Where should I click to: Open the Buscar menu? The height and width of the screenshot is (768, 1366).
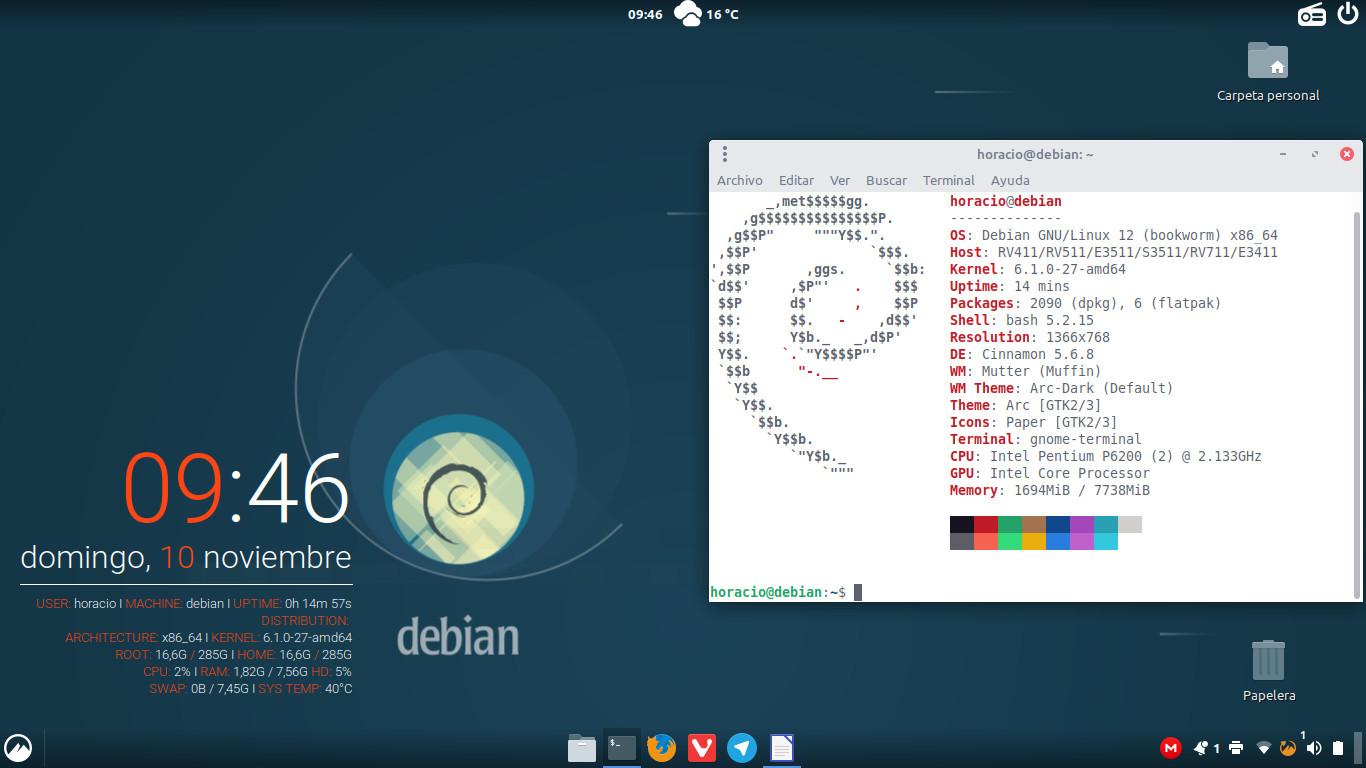click(x=886, y=180)
